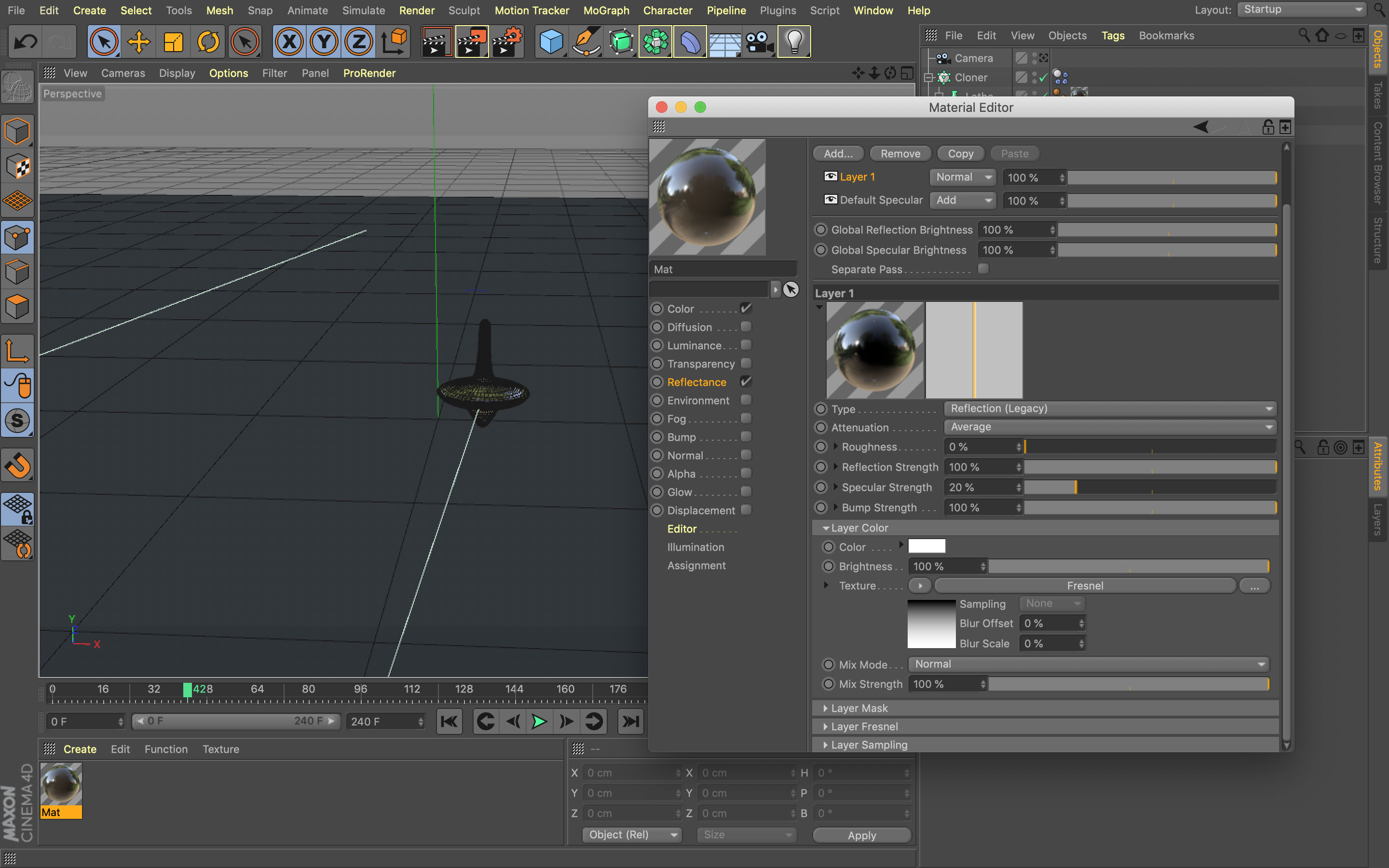Screen dimensions: 1389x868
Task: Switch to Texture mode icon
Action: (17, 166)
